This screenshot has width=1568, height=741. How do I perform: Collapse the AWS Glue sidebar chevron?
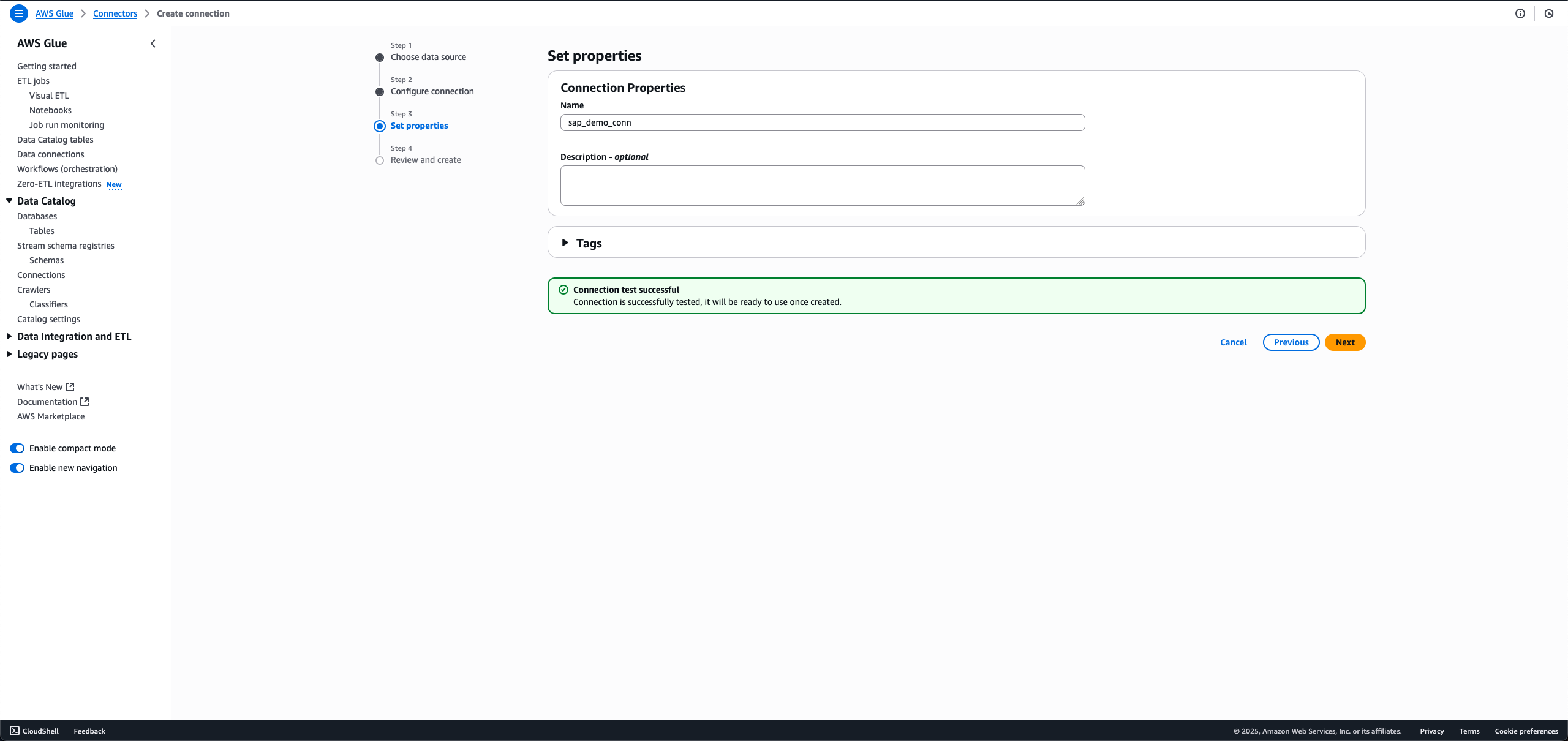point(153,43)
